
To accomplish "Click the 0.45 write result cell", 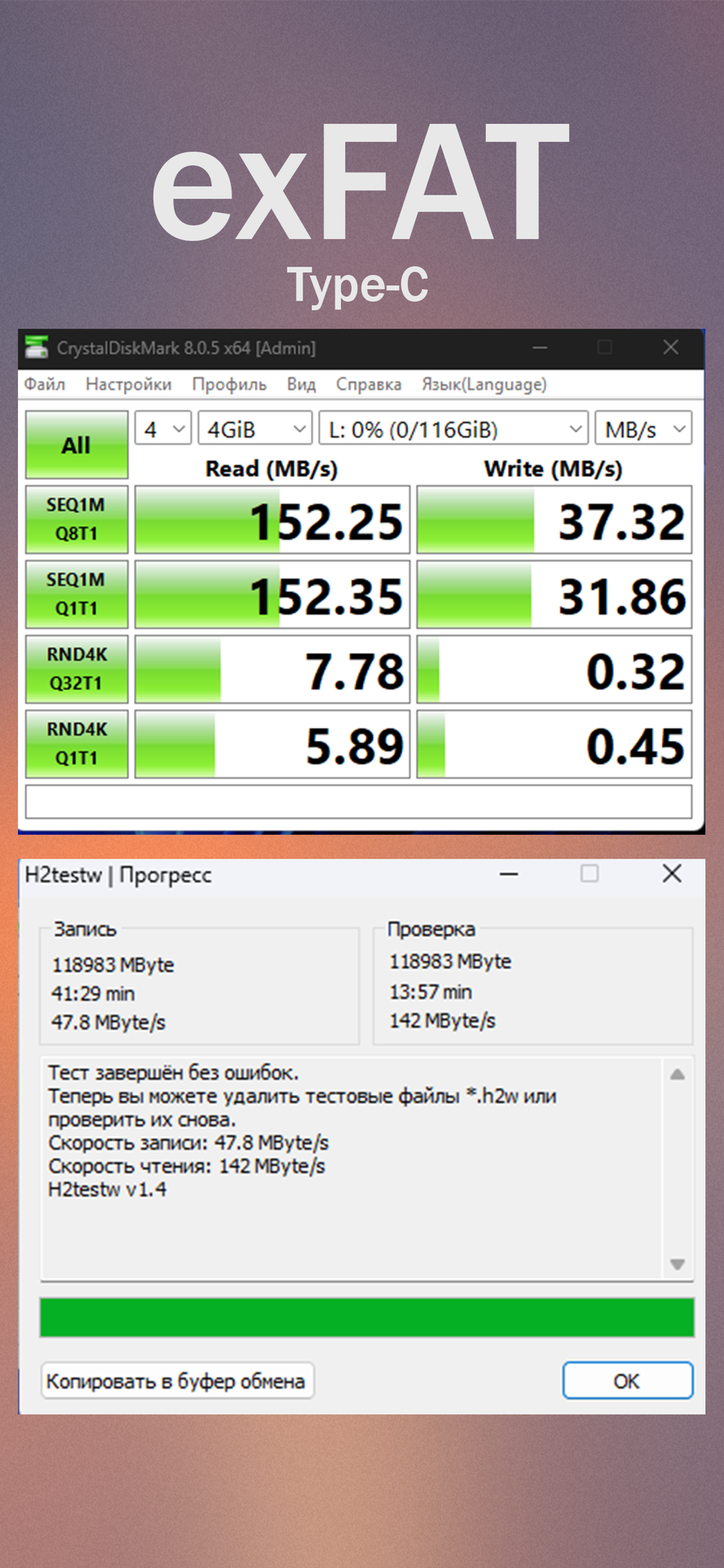I will [554, 744].
